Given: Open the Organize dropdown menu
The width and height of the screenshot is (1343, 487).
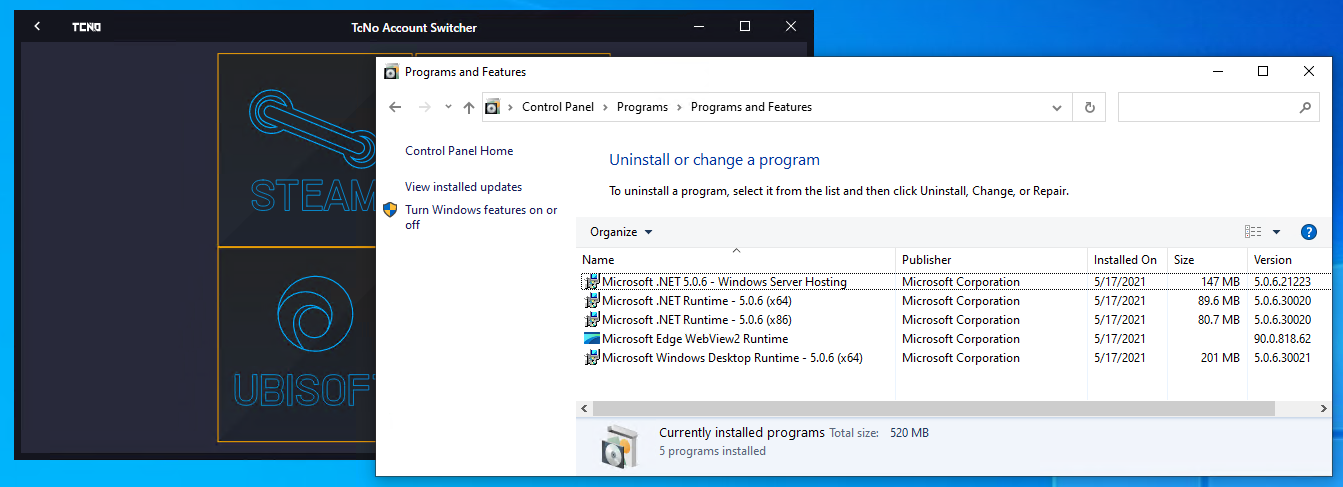Looking at the screenshot, I should click(x=621, y=232).
